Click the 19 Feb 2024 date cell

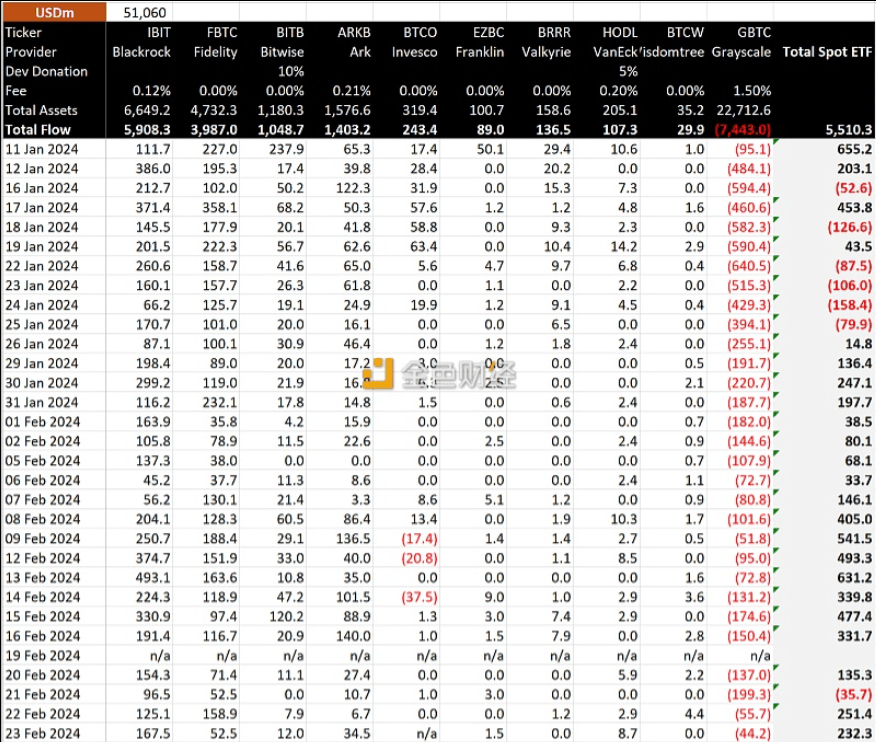42,656
